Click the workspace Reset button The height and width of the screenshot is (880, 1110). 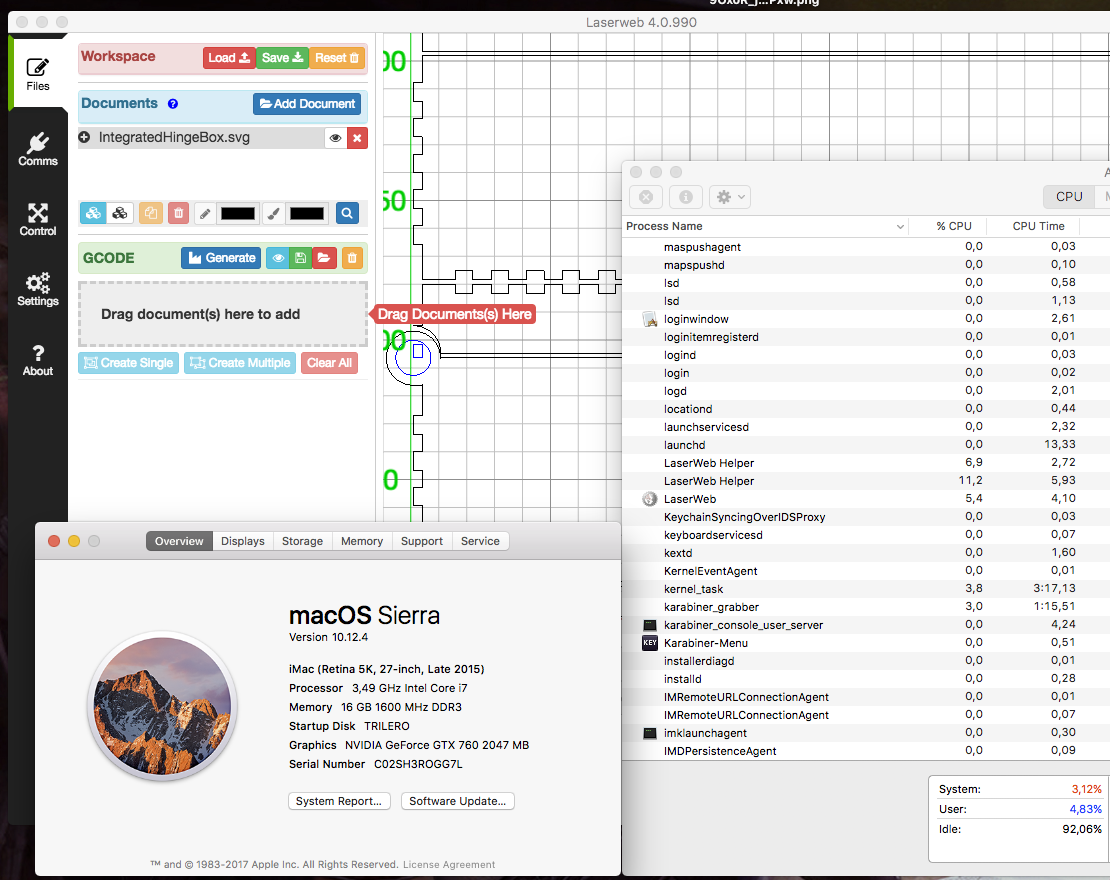coord(337,57)
